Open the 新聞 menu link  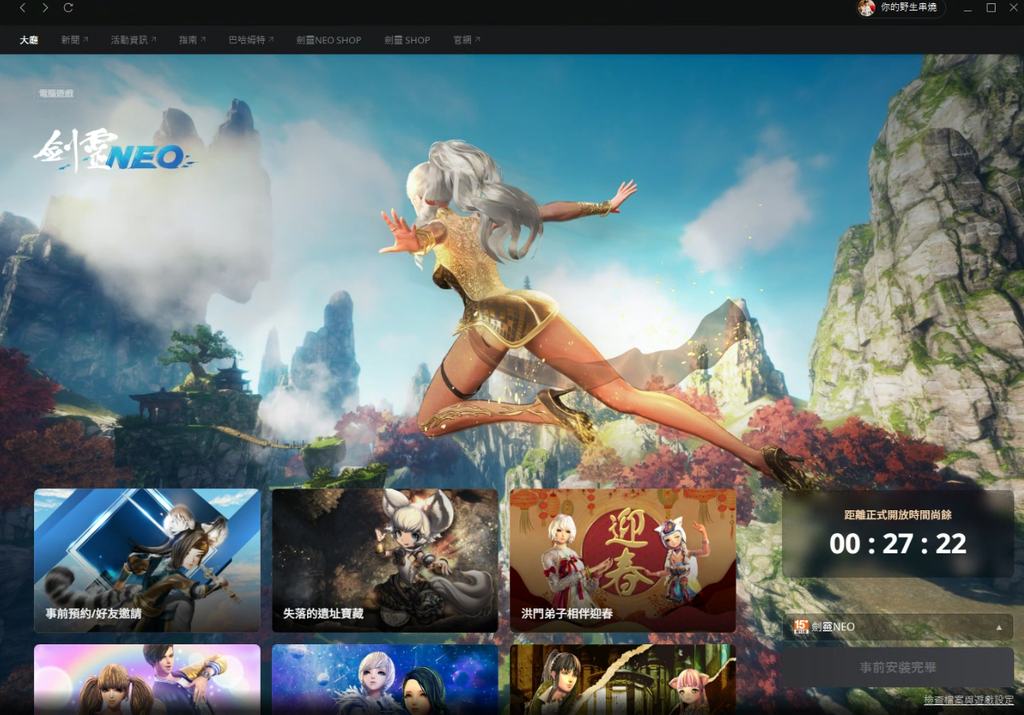click(x=74, y=40)
